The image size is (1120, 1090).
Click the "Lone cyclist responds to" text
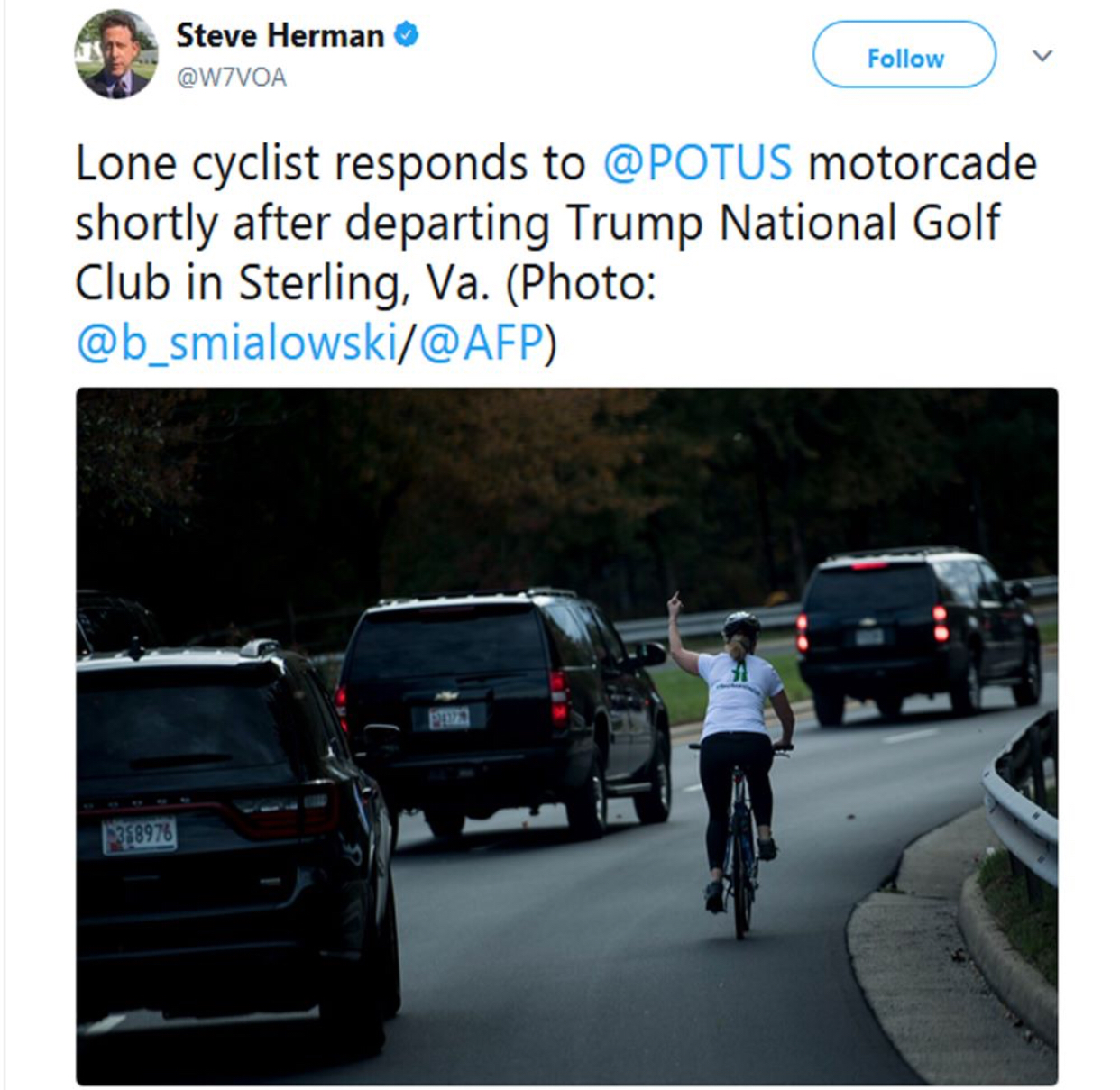(329, 163)
